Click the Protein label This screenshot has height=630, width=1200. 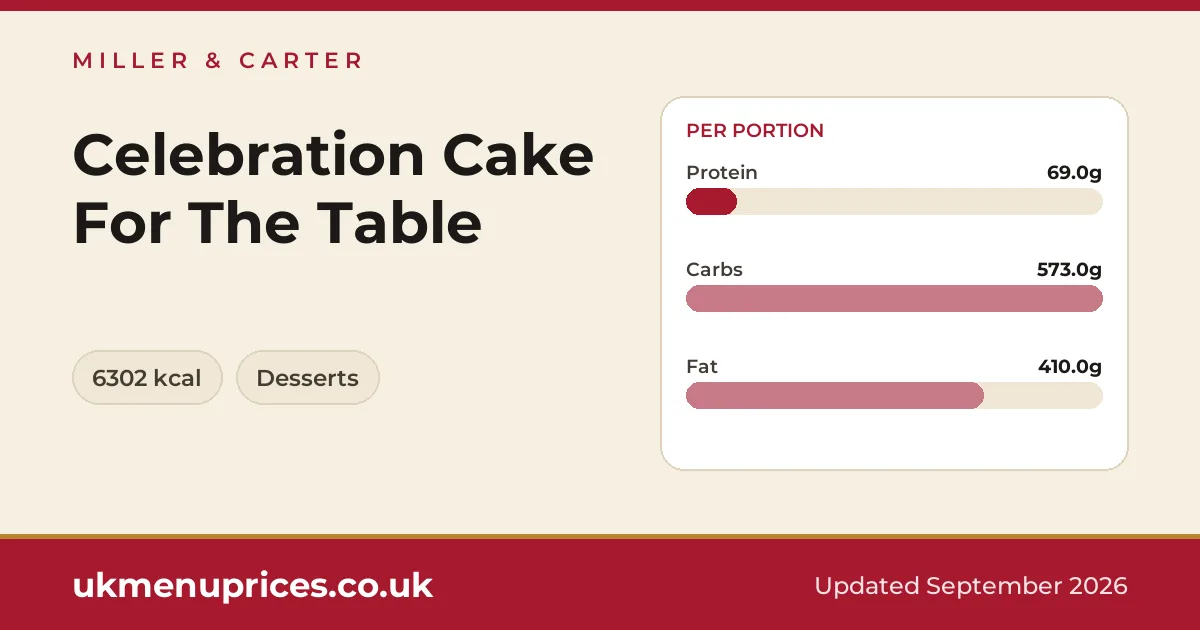(x=722, y=173)
